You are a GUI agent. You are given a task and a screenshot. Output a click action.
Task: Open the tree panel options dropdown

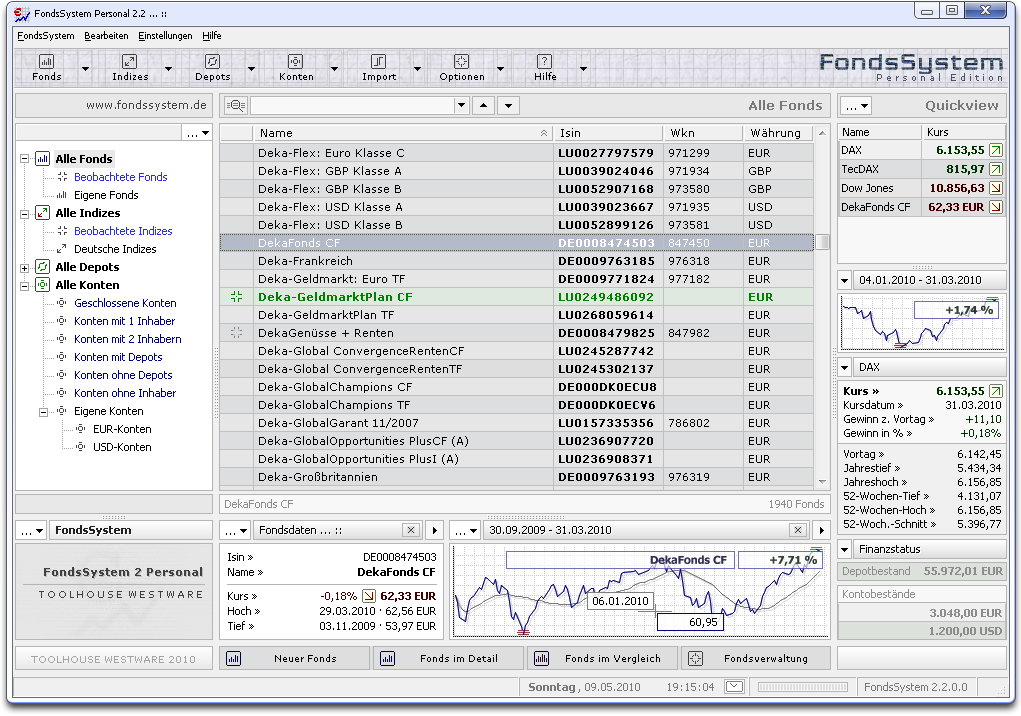pos(197,133)
